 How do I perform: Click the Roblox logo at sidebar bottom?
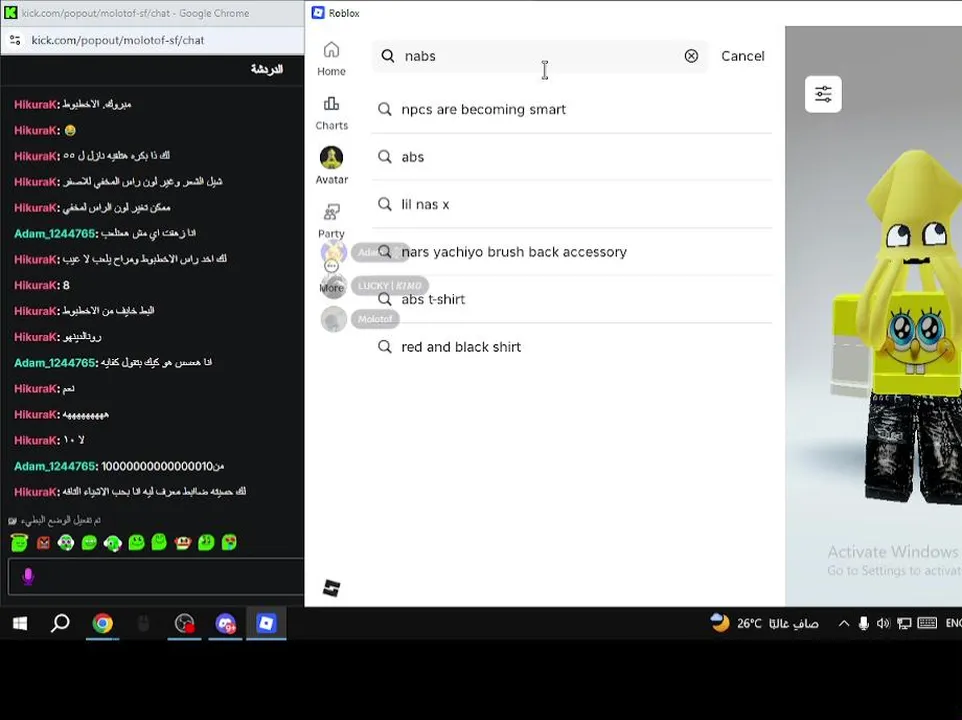[x=331, y=588]
